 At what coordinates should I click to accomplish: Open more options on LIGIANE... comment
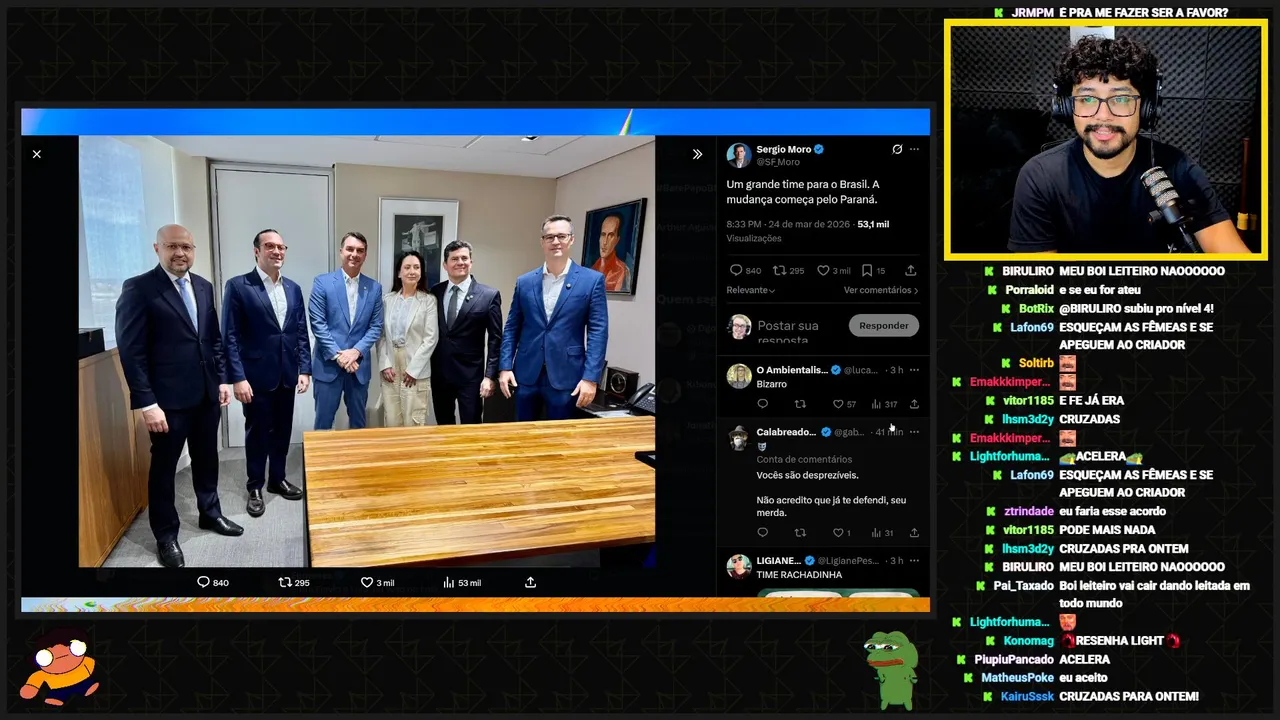(914, 560)
